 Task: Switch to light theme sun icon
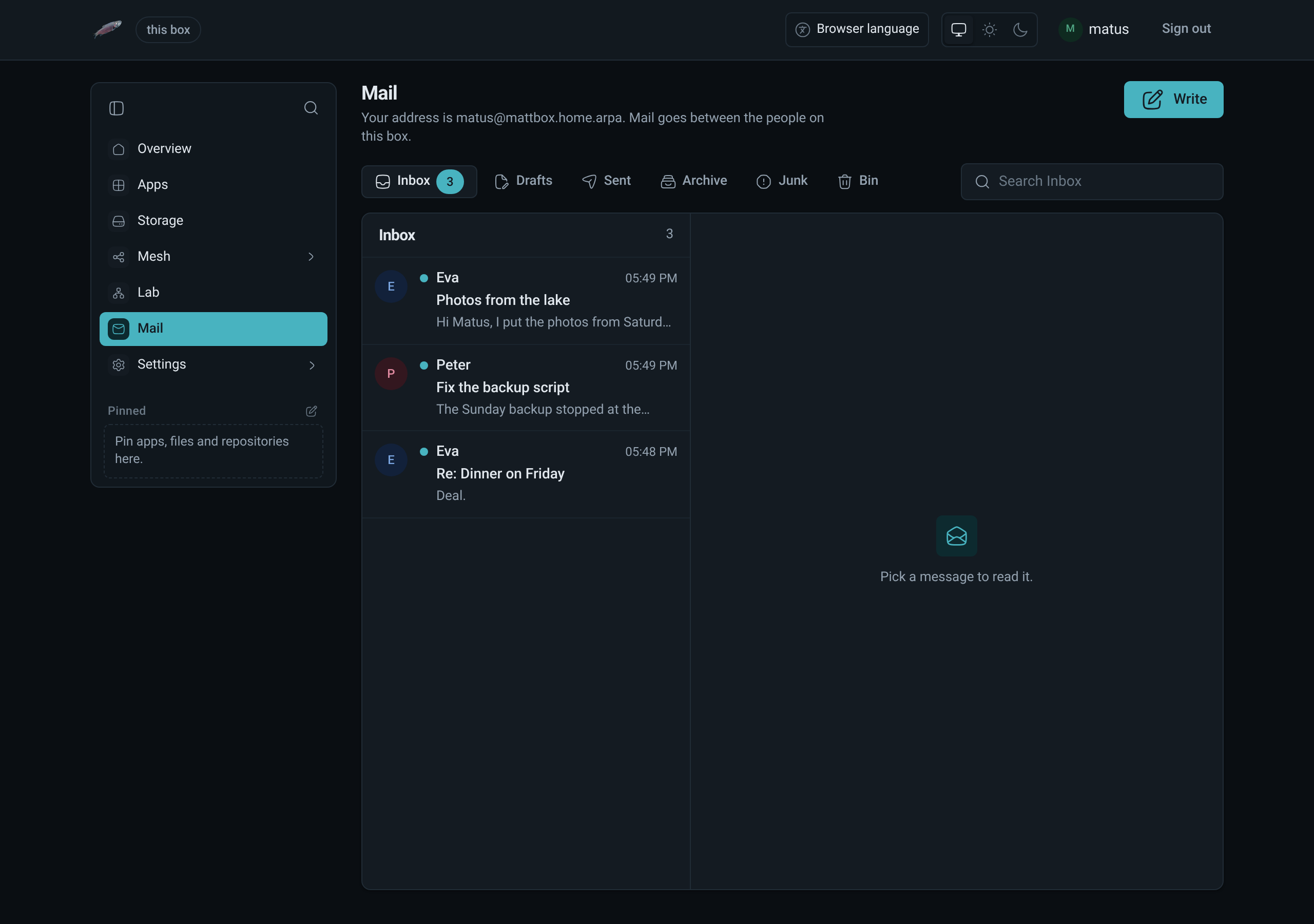pyautogui.click(x=990, y=29)
